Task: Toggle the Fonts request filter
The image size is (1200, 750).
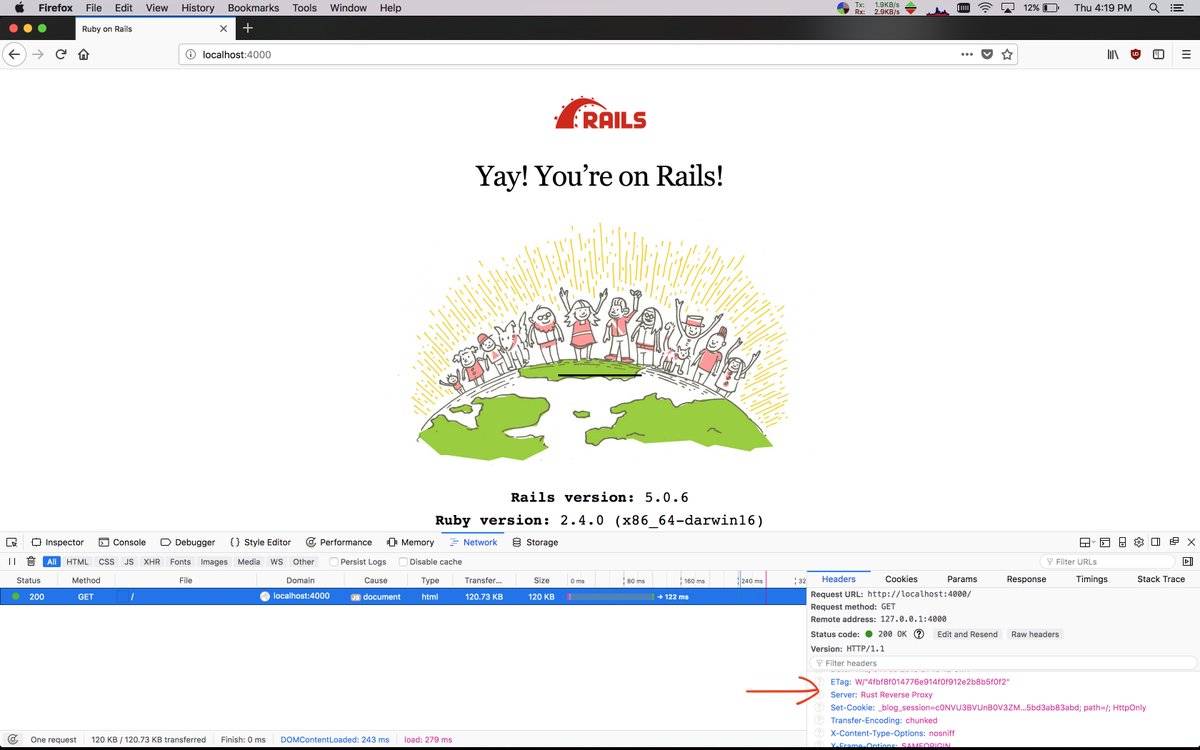Action: pyautogui.click(x=180, y=562)
